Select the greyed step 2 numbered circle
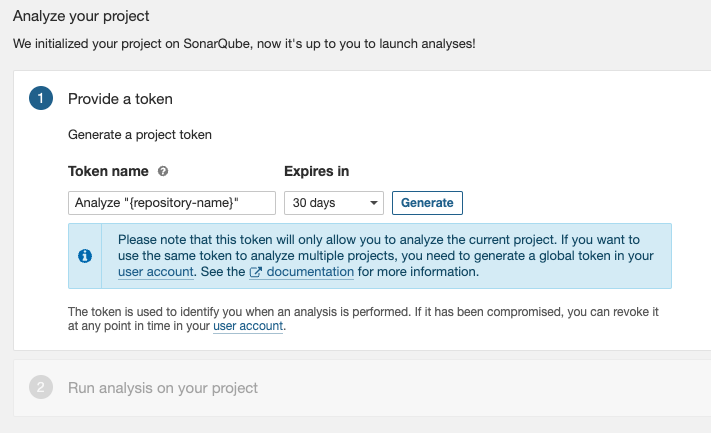 [41, 388]
